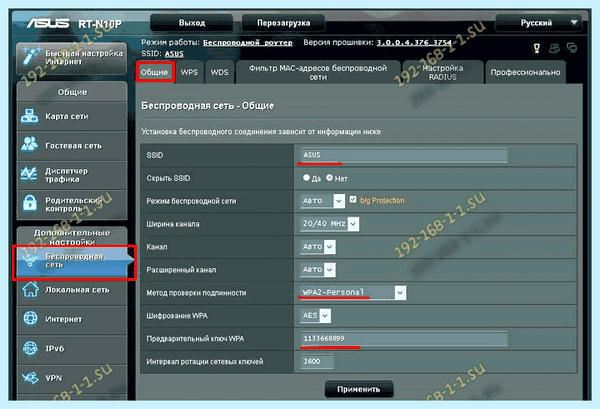600x409 pixels.
Task: Select 'Да' to hide SSID
Action: 306,178
